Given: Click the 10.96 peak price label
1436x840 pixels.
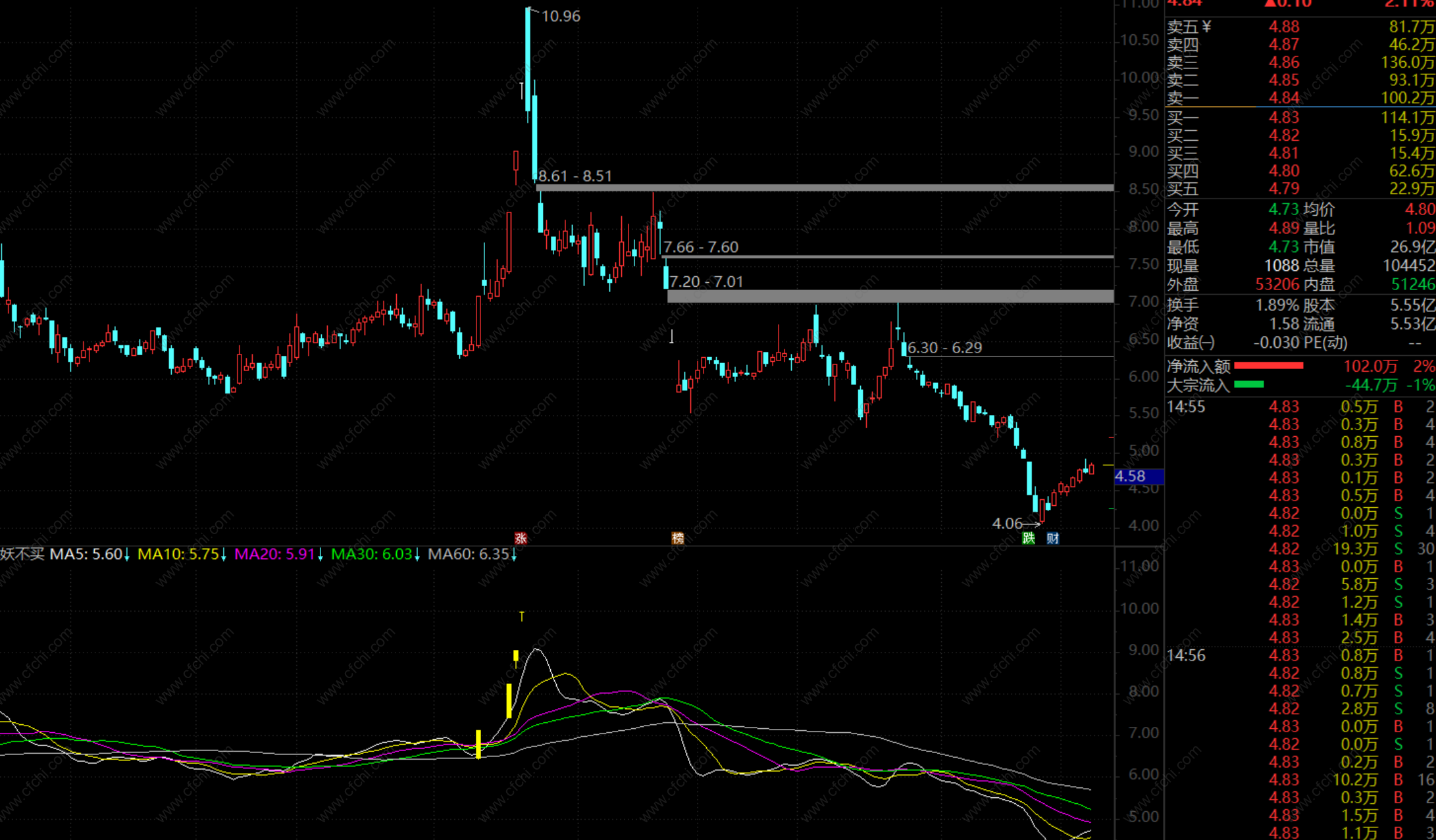Looking at the screenshot, I should (x=561, y=16).
